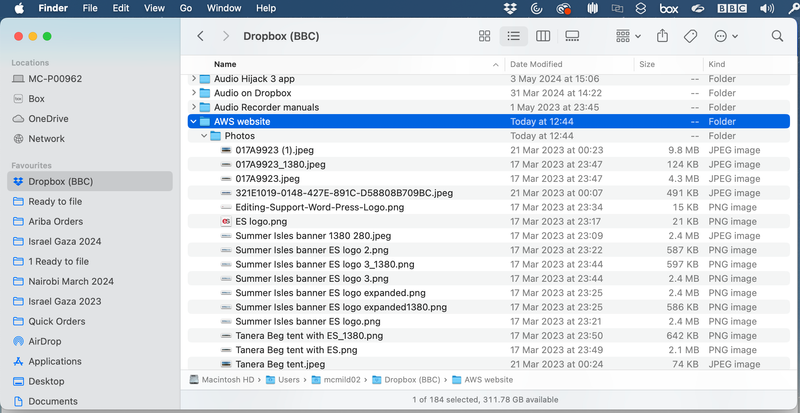Image resolution: width=800 pixels, height=413 pixels.
Task: Go back with the left chevron button
Action: tap(201, 36)
